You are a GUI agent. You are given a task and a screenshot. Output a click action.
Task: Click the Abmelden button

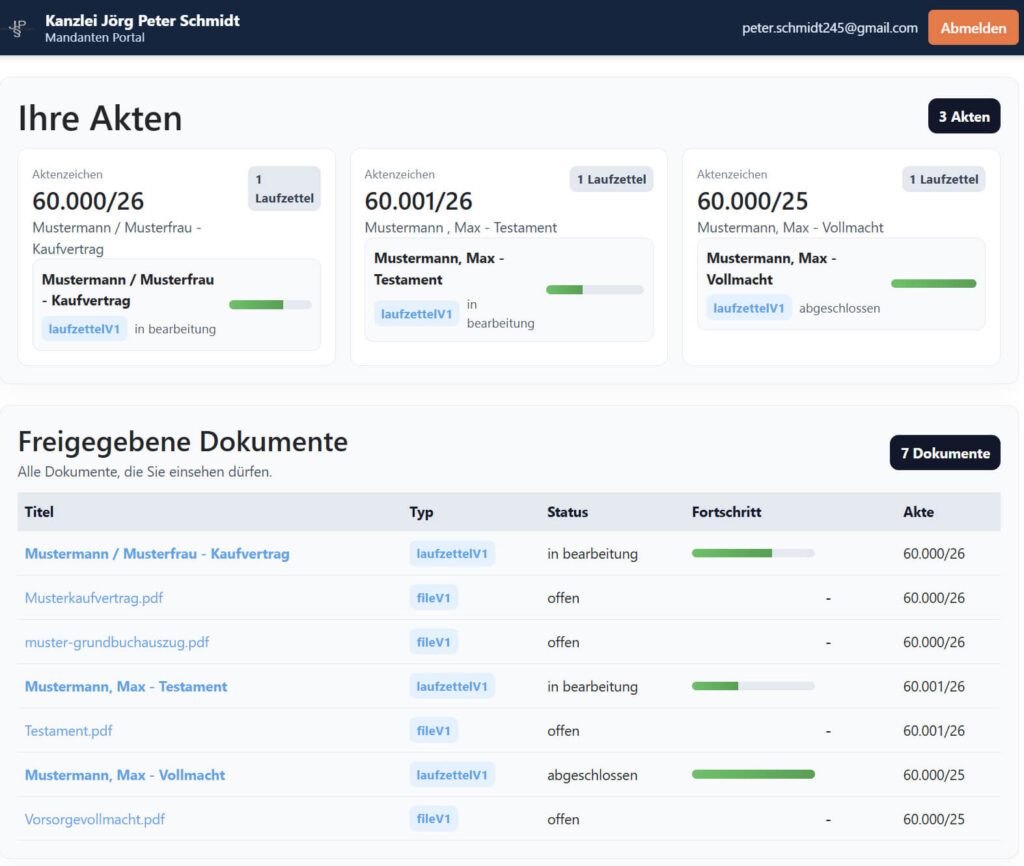(972, 28)
